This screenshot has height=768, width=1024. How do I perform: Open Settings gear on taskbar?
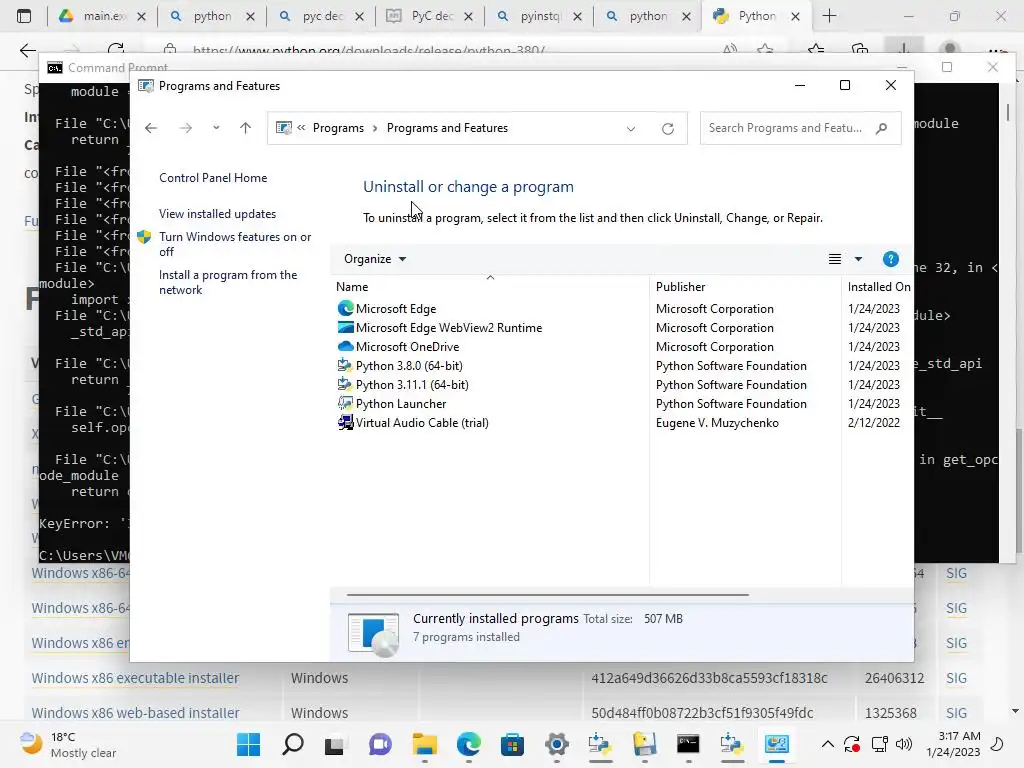[x=556, y=744]
